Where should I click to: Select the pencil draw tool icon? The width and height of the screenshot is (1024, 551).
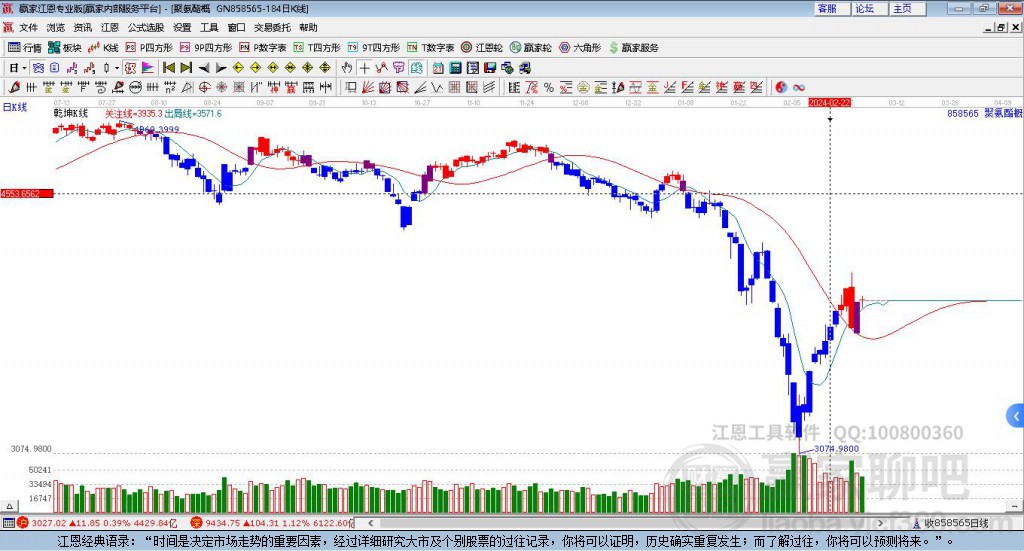click(x=14, y=87)
